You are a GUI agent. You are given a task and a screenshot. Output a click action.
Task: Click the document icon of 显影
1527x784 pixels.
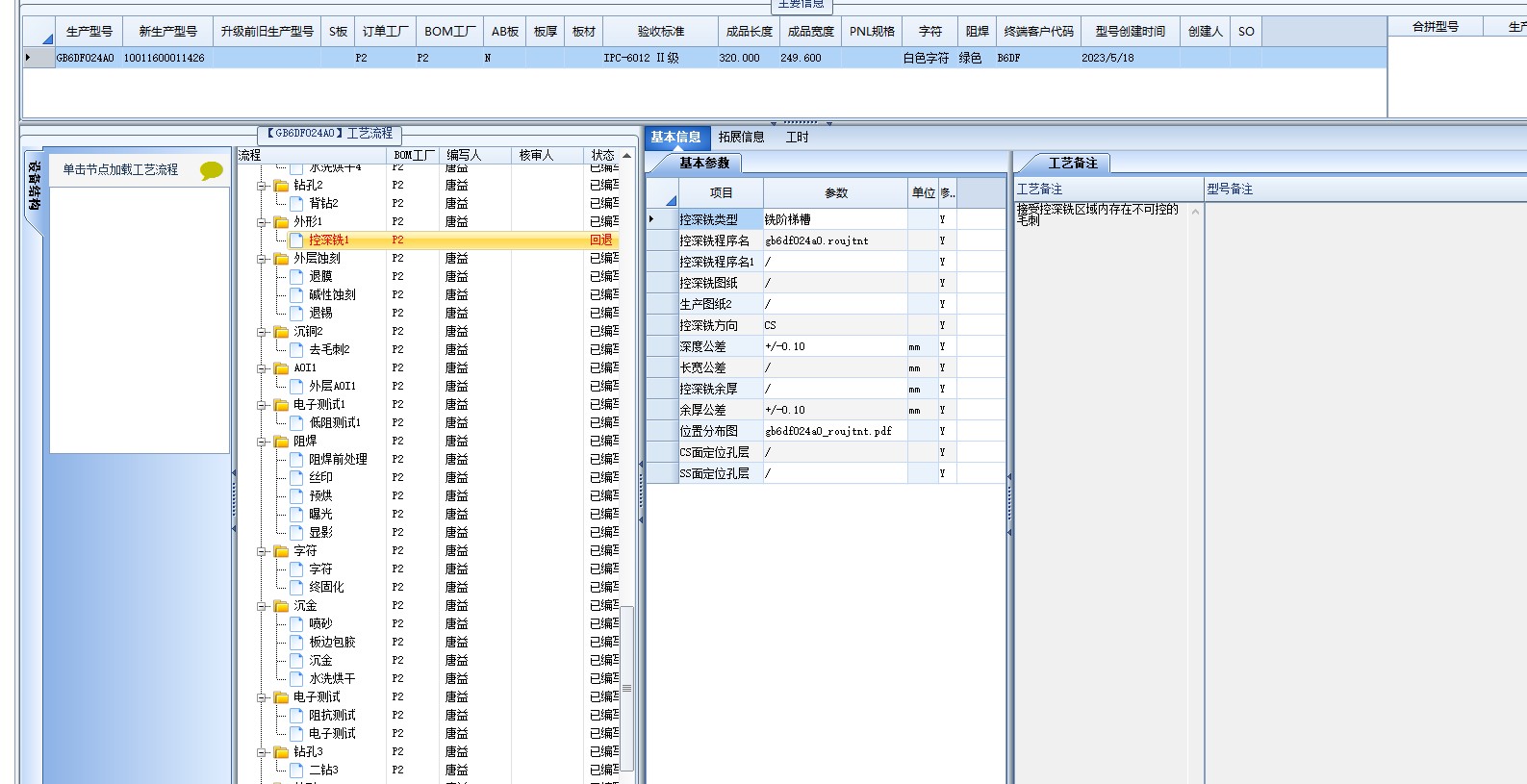[x=296, y=532]
